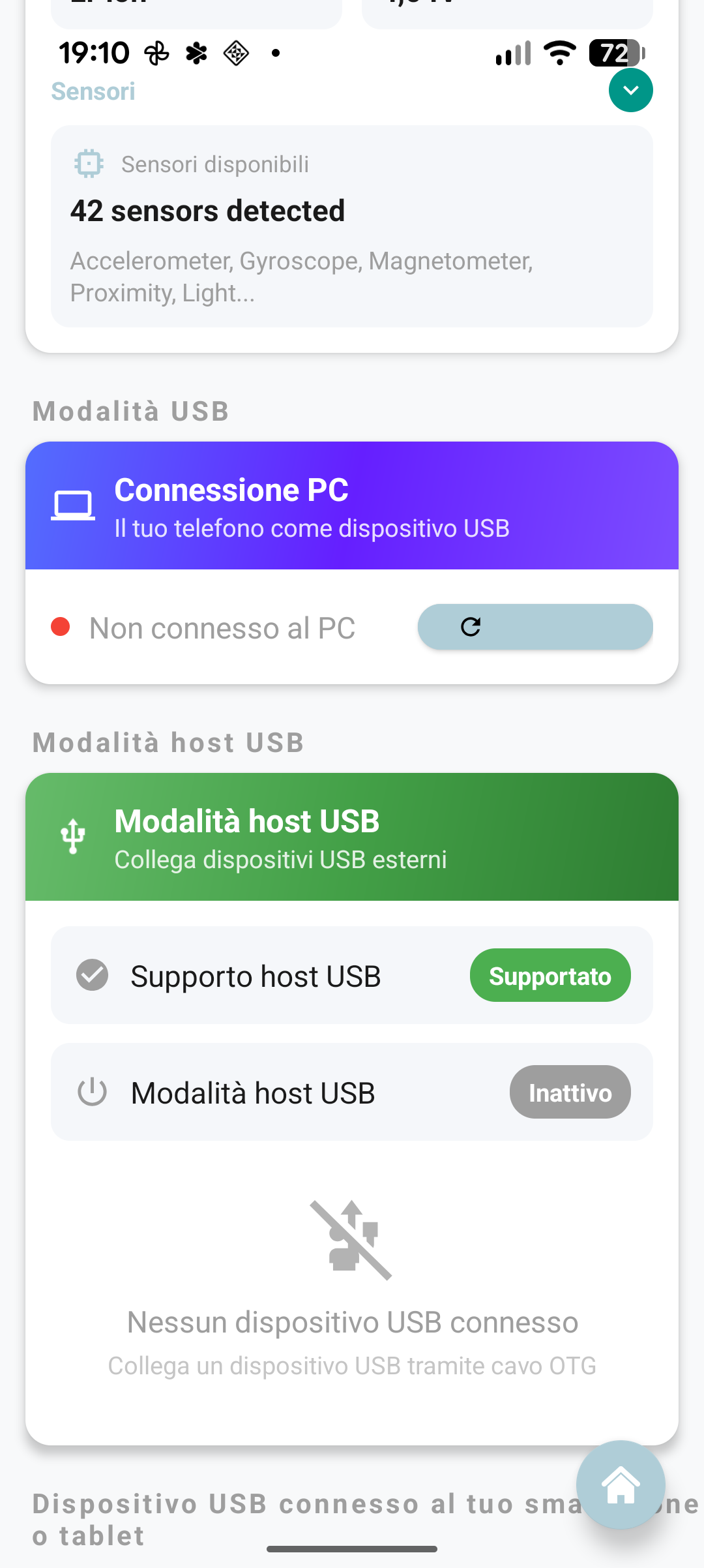Tap the Nessun dispositivo USB connesso message
This screenshot has width=704, height=1568.
click(x=352, y=1323)
